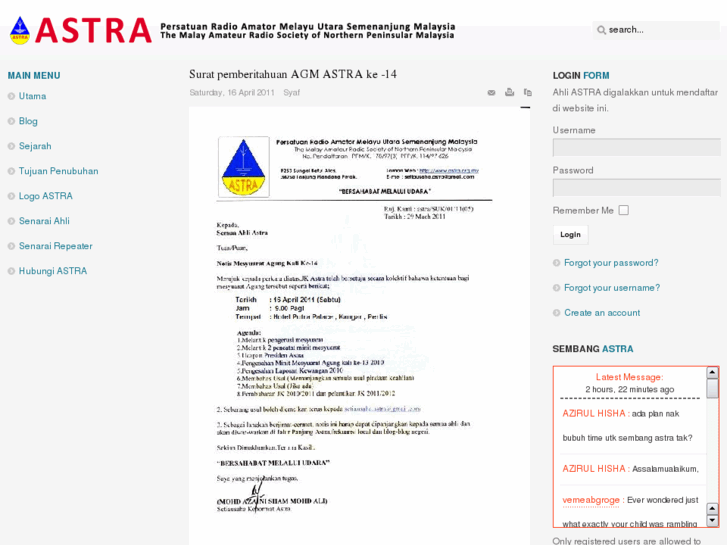Image resolution: width=727 pixels, height=545 pixels.
Task: Click article title Surat pemberitahuan AGM ASTRA
Action: coord(293,74)
